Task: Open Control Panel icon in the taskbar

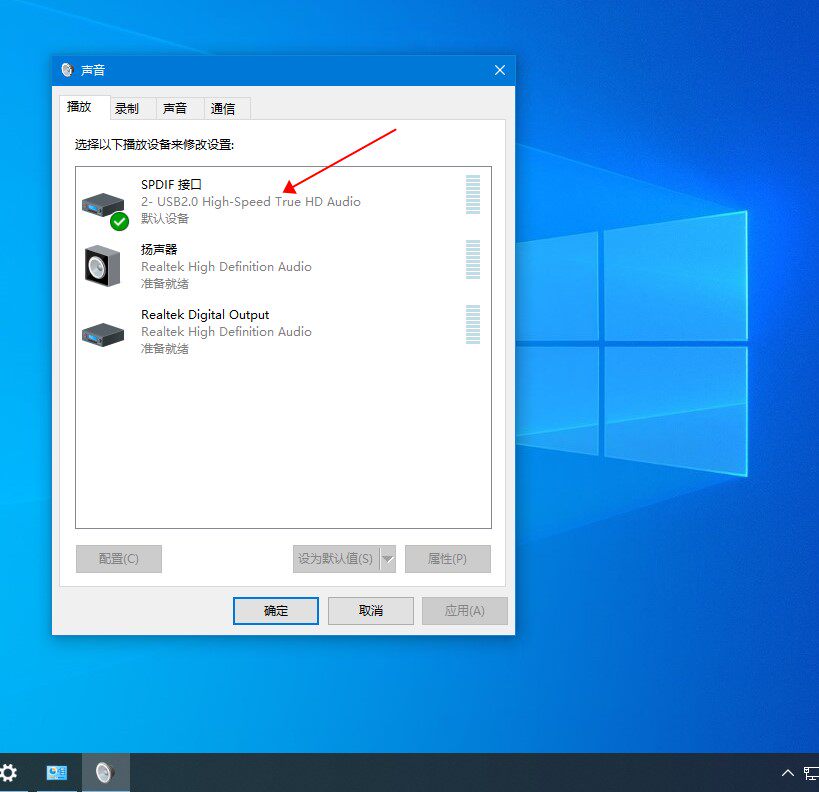Action: pyautogui.click(x=56, y=772)
